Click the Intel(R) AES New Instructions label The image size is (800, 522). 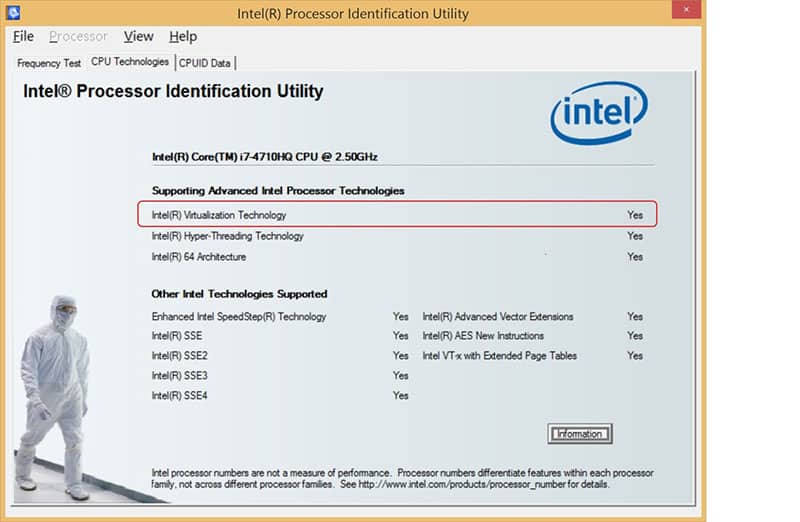483,336
